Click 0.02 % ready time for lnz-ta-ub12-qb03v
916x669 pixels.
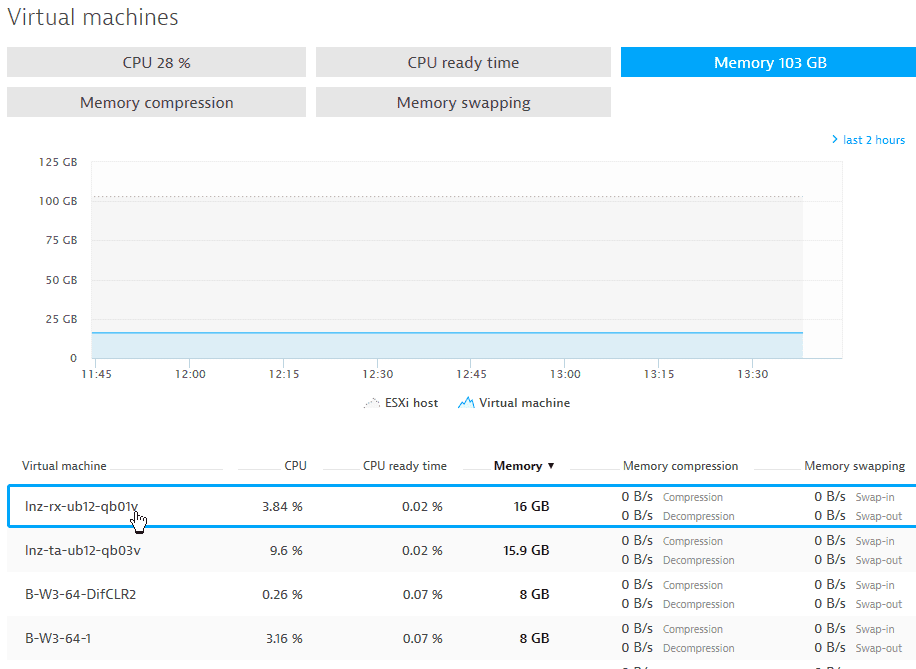click(x=422, y=550)
